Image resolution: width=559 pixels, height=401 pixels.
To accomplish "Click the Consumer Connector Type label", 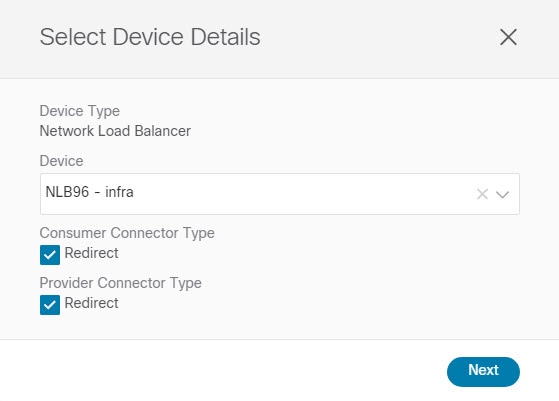I will click(127, 233).
